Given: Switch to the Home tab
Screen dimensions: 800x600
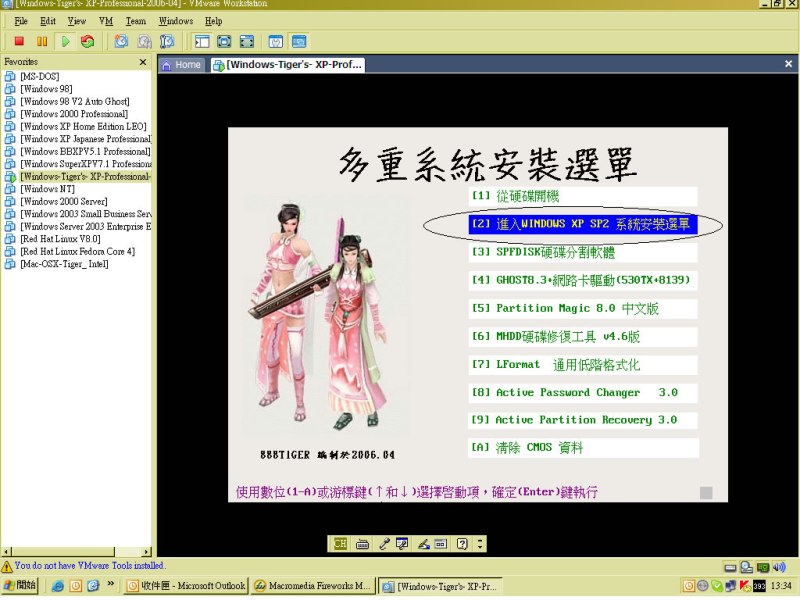Looking at the screenshot, I should (x=182, y=65).
